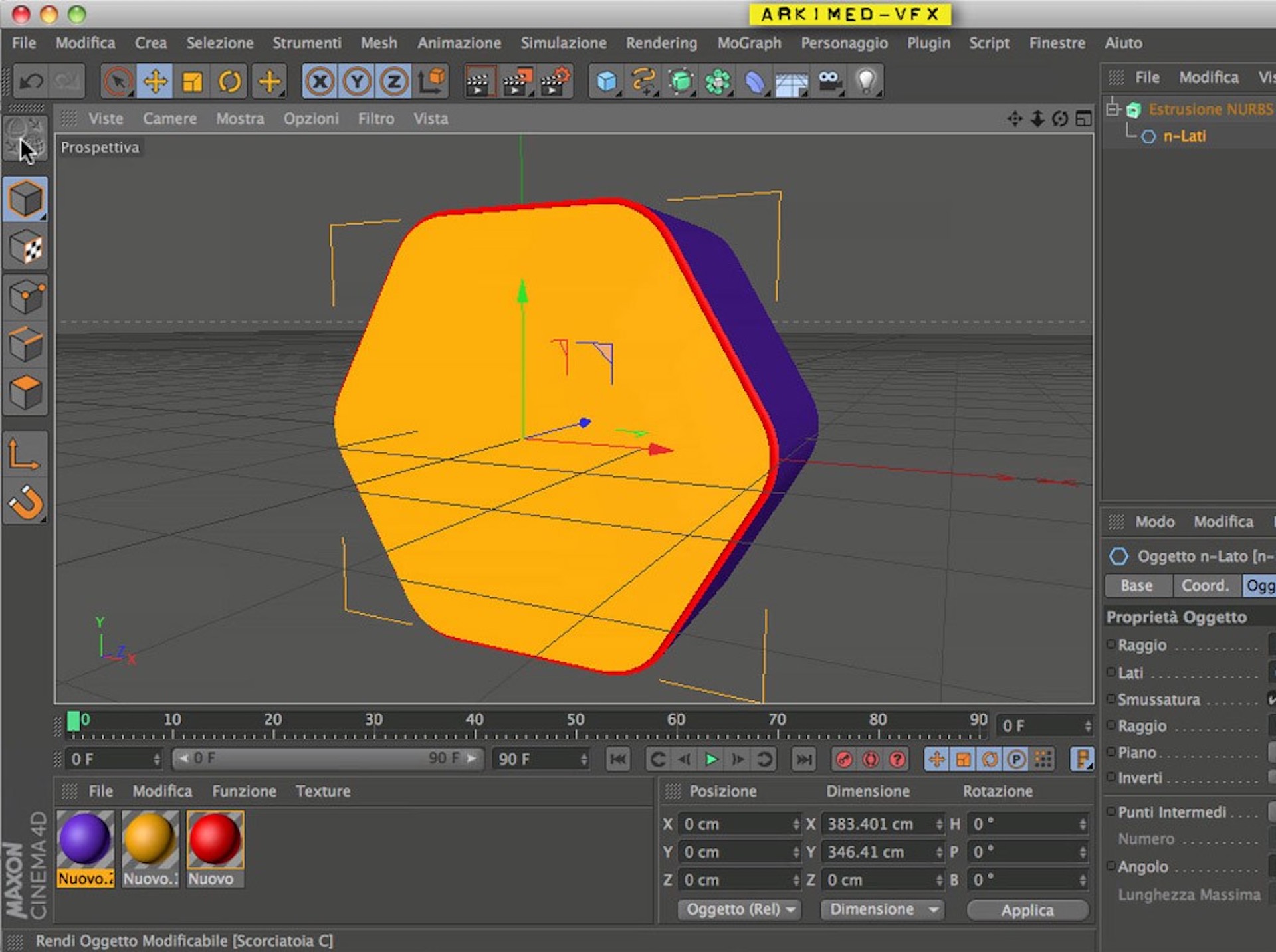1276x952 pixels.
Task: Open the MoGraph menu
Action: (749, 43)
